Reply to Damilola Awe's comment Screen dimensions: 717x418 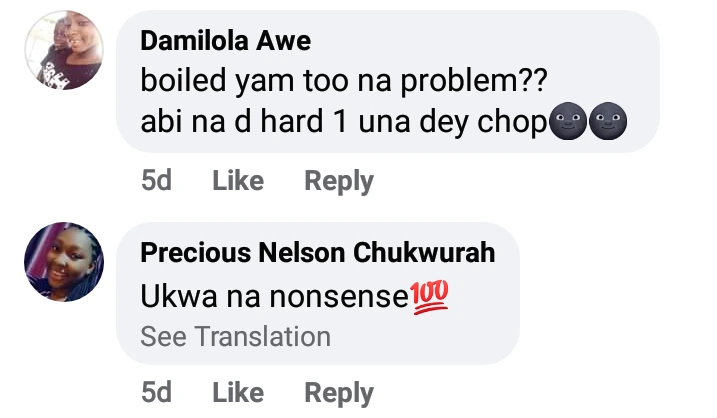(x=338, y=182)
